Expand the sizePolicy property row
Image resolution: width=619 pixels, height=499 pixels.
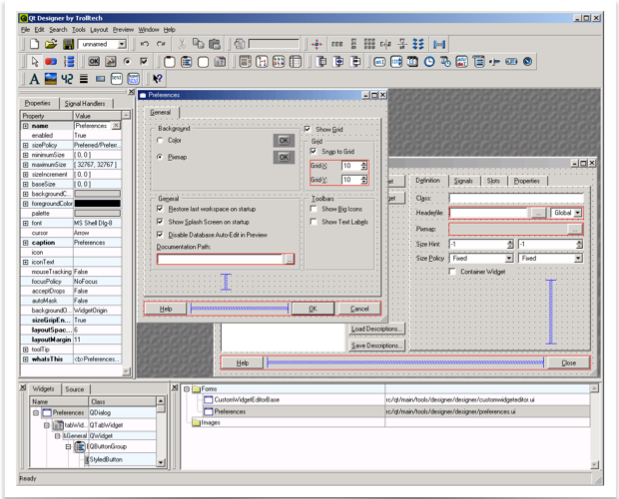26,145
